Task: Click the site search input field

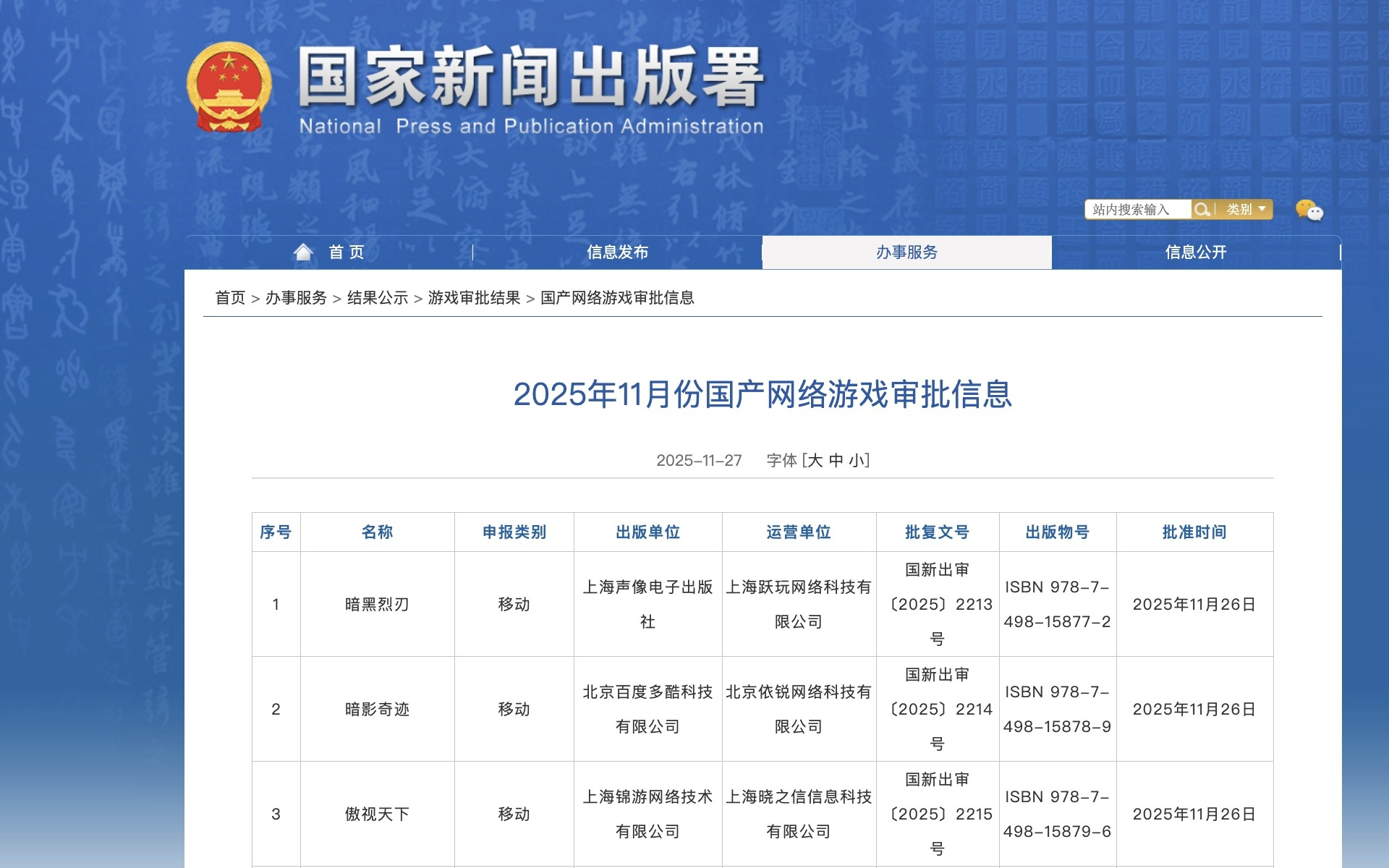Action: 1136,209
